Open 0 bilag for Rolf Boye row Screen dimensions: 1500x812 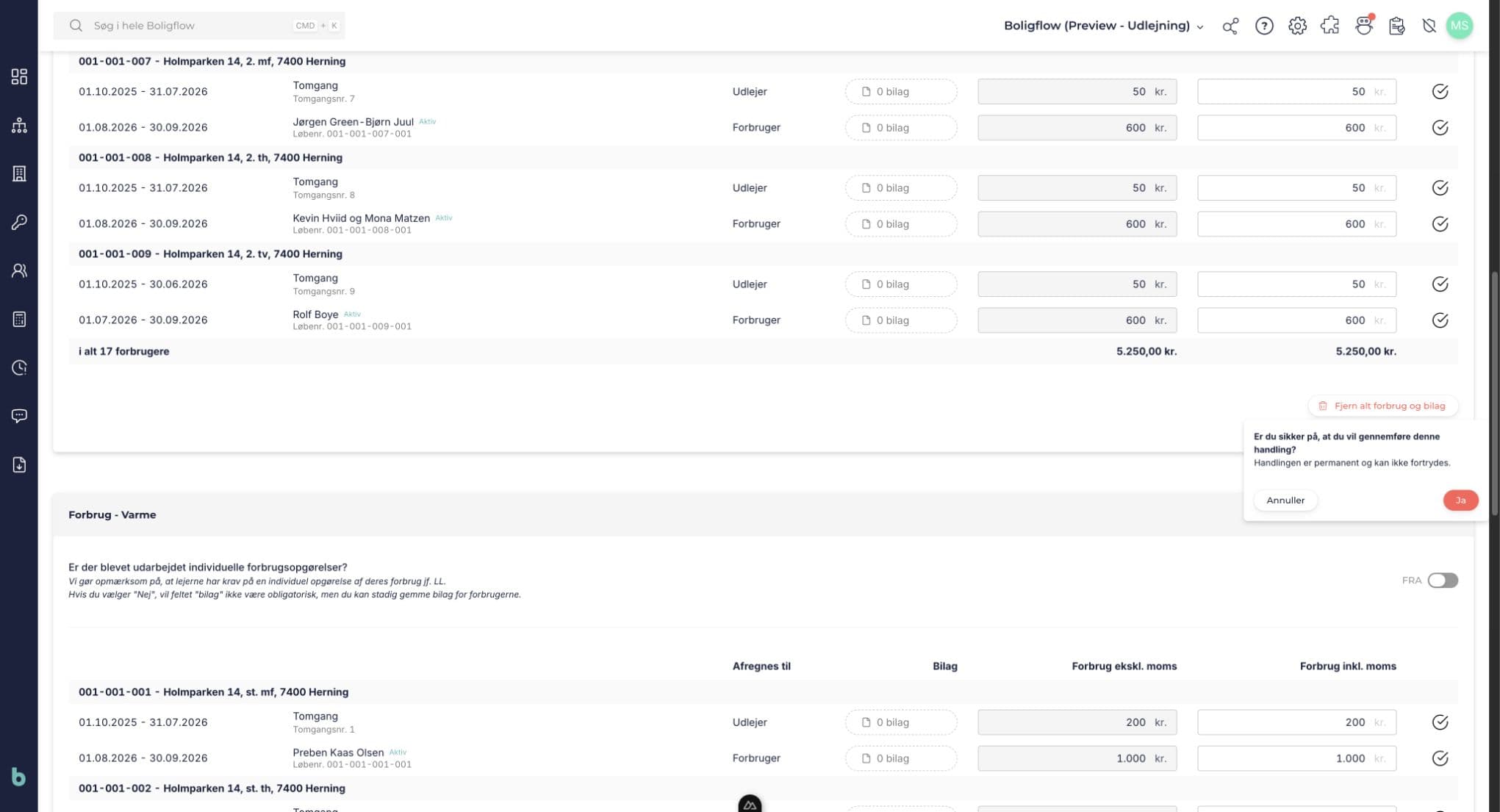coord(901,320)
